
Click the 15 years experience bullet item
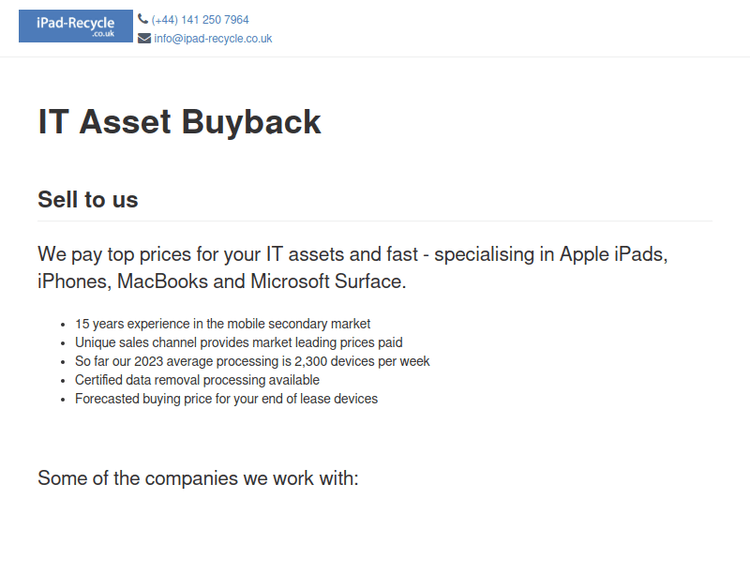click(222, 324)
